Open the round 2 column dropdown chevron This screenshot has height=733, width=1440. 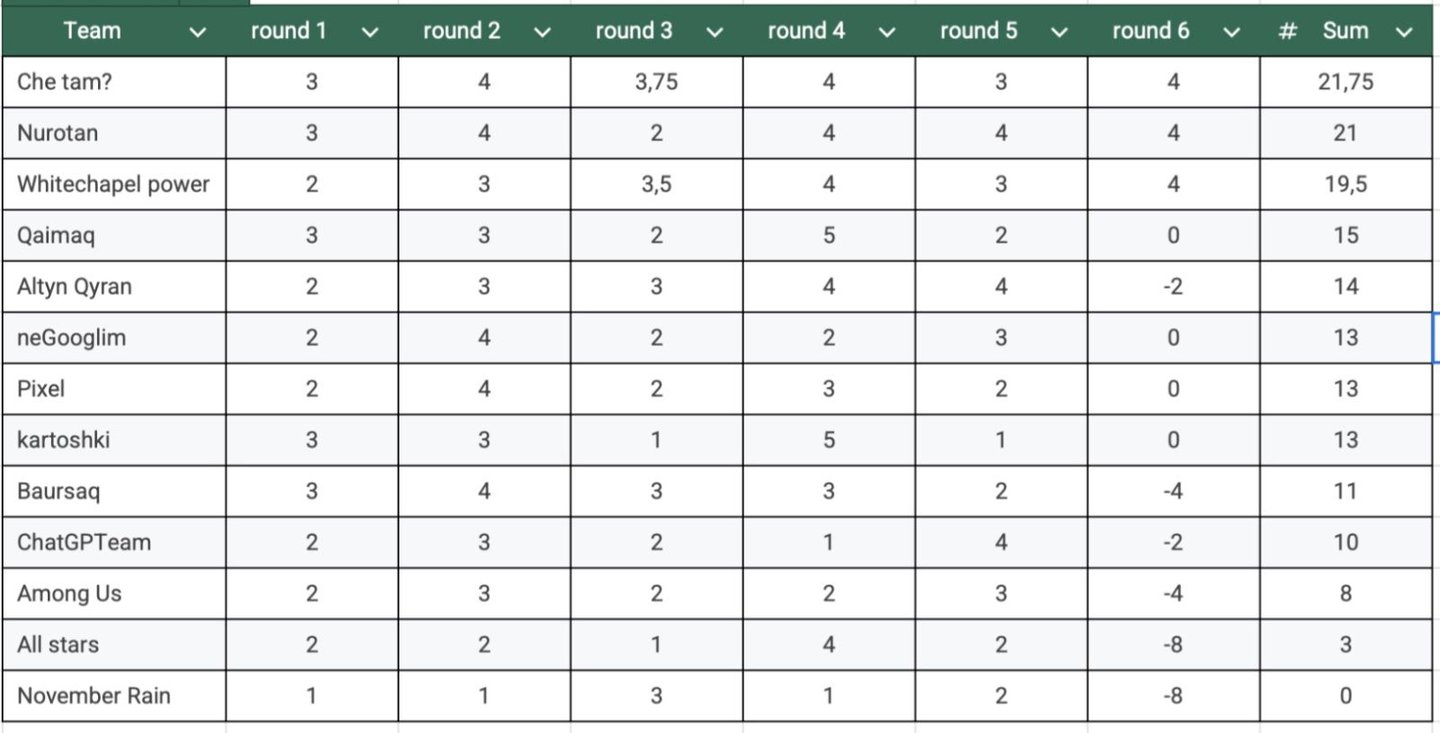(x=542, y=32)
